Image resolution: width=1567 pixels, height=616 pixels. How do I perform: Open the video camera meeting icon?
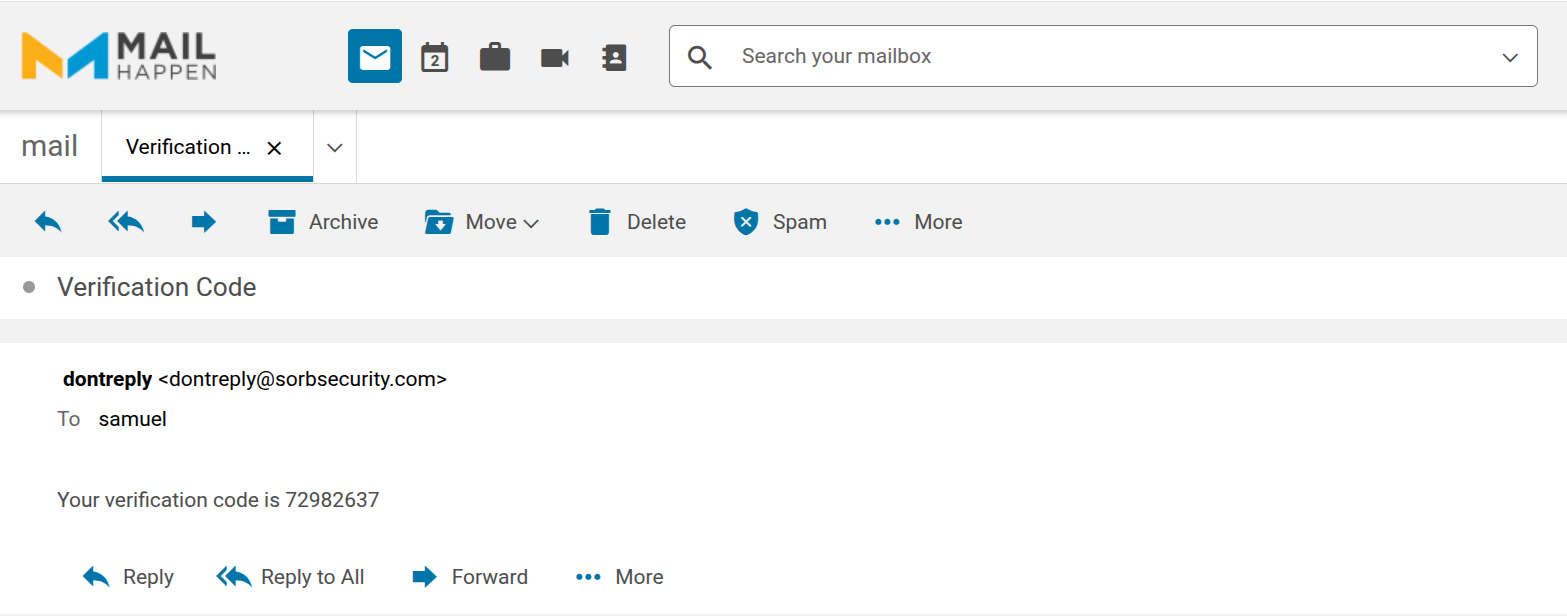[555, 57]
